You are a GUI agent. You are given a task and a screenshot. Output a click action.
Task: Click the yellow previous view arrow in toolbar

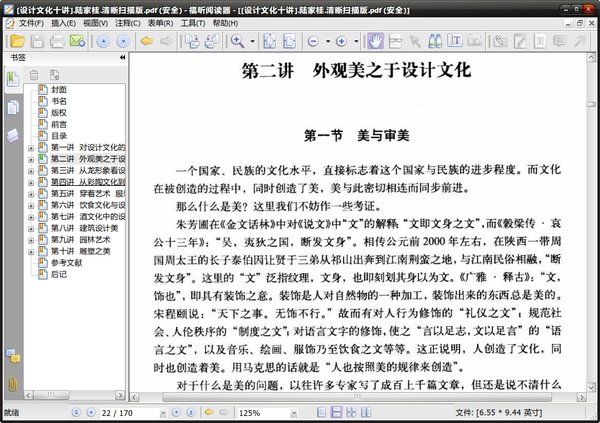[x=147, y=41]
